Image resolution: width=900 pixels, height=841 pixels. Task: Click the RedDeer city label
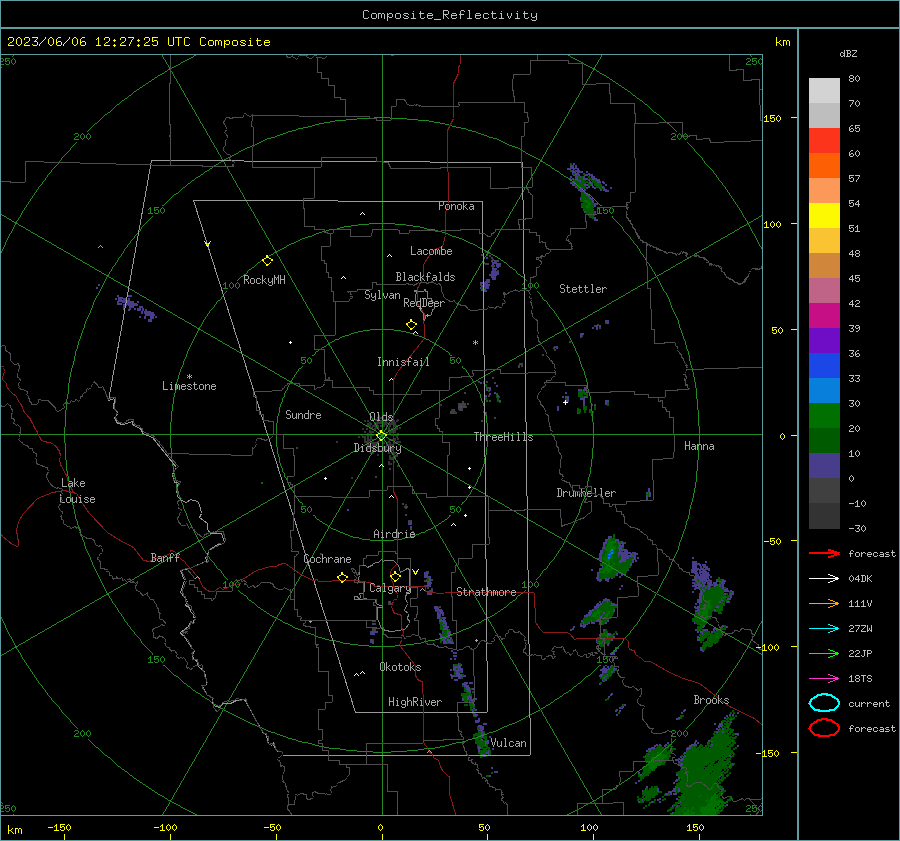pyautogui.click(x=424, y=303)
